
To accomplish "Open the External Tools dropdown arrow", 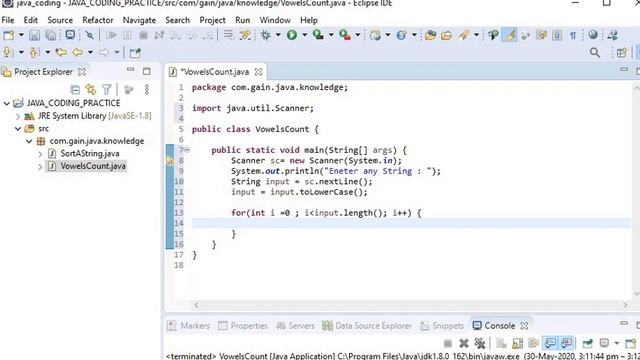I will pos(358,35).
